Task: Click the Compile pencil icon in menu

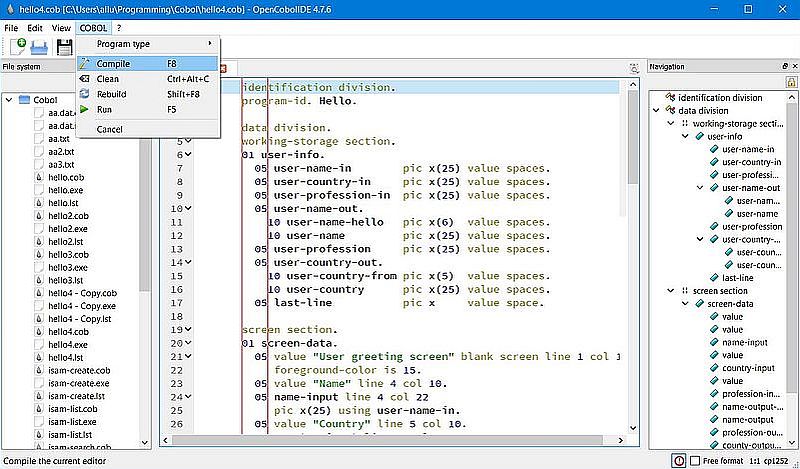Action: [85, 64]
